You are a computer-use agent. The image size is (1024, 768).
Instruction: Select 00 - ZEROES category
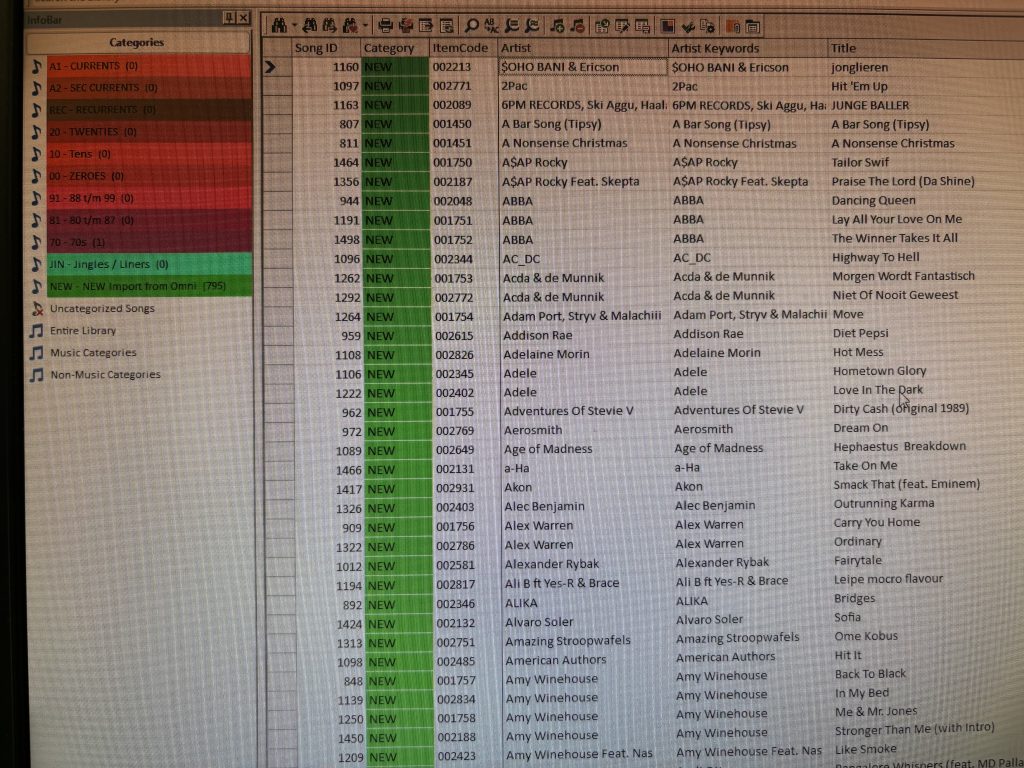click(149, 176)
